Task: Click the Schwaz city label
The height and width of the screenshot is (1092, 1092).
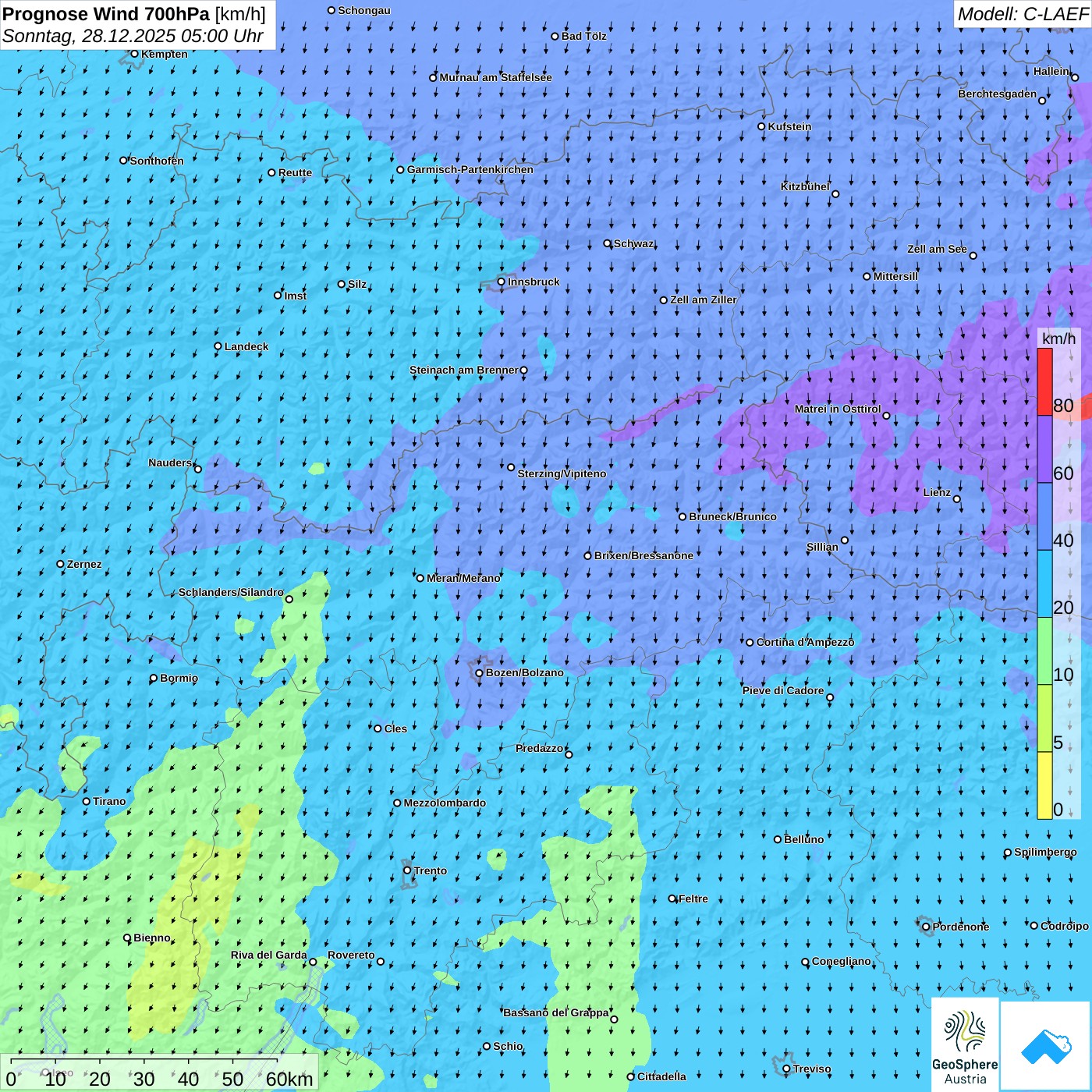Action: pyautogui.click(x=633, y=243)
